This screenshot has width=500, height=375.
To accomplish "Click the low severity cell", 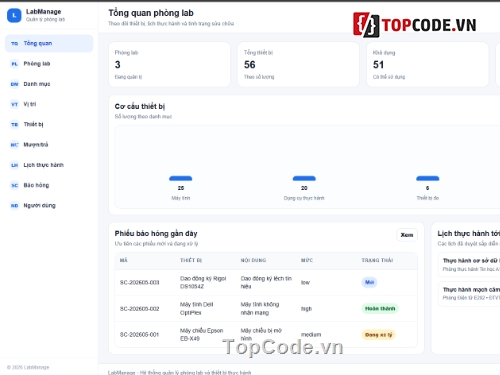I will [305, 282].
